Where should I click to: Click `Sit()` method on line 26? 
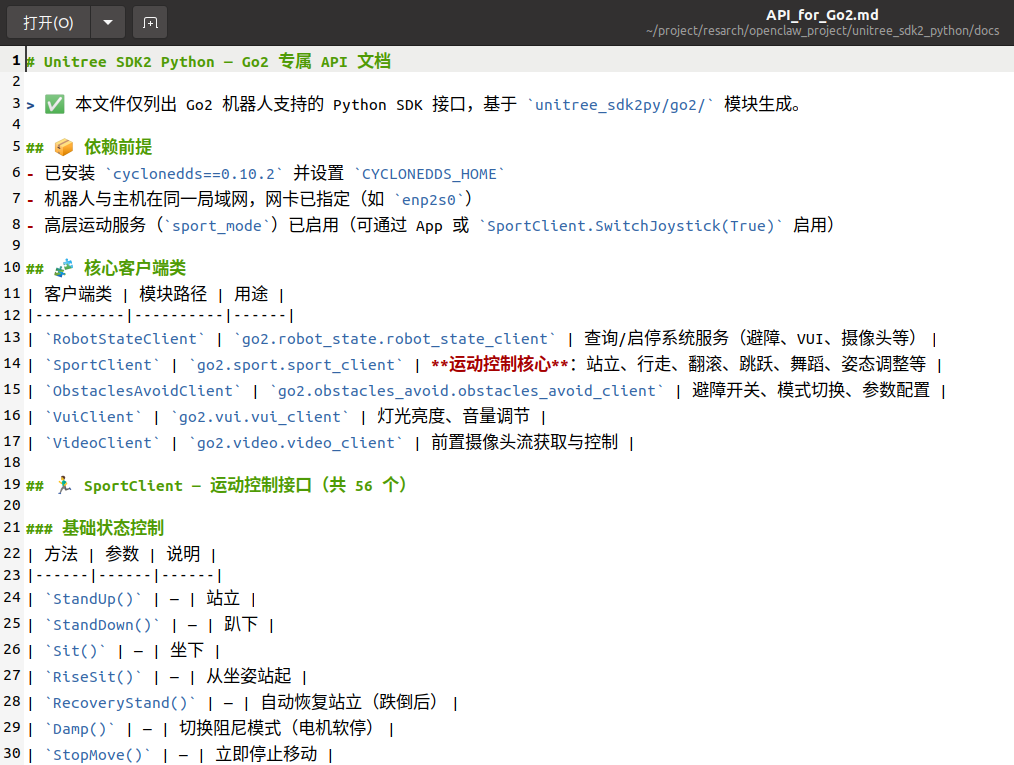pyautogui.click(x=74, y=651)
